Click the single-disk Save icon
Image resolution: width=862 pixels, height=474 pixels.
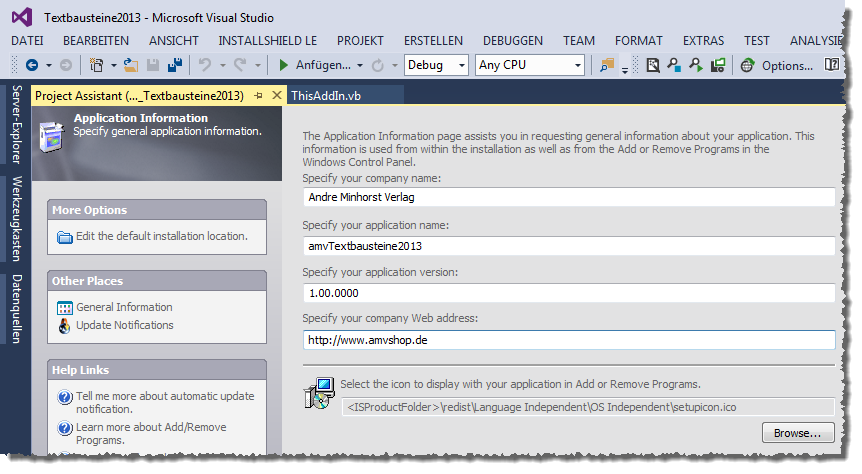(x=153, y=65)
